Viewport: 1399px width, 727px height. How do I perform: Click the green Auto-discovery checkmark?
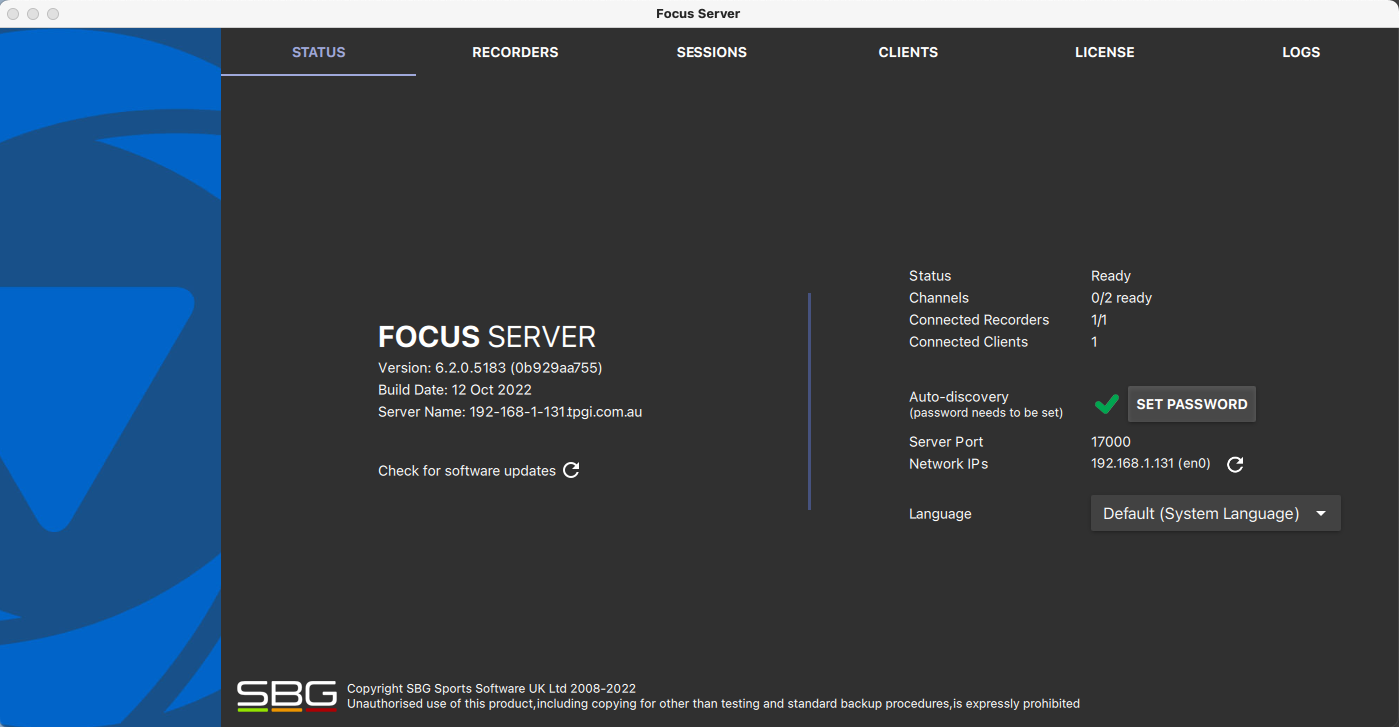pos(1106,404)
